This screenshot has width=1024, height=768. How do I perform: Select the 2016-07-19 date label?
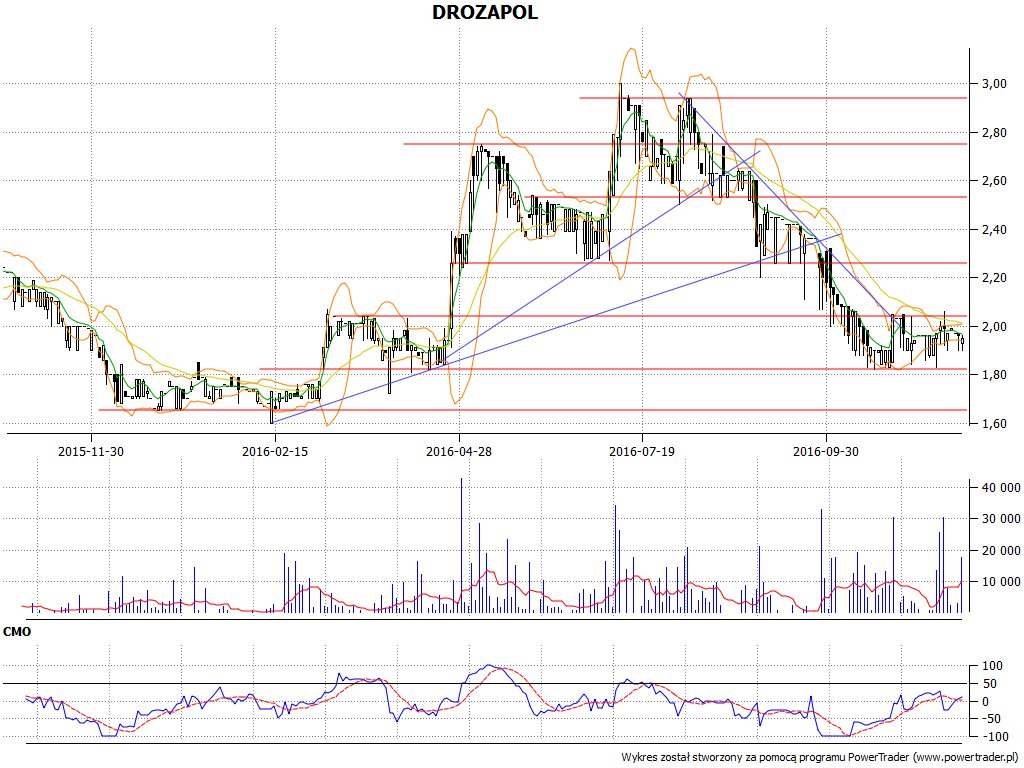click(x=642, y=451)
